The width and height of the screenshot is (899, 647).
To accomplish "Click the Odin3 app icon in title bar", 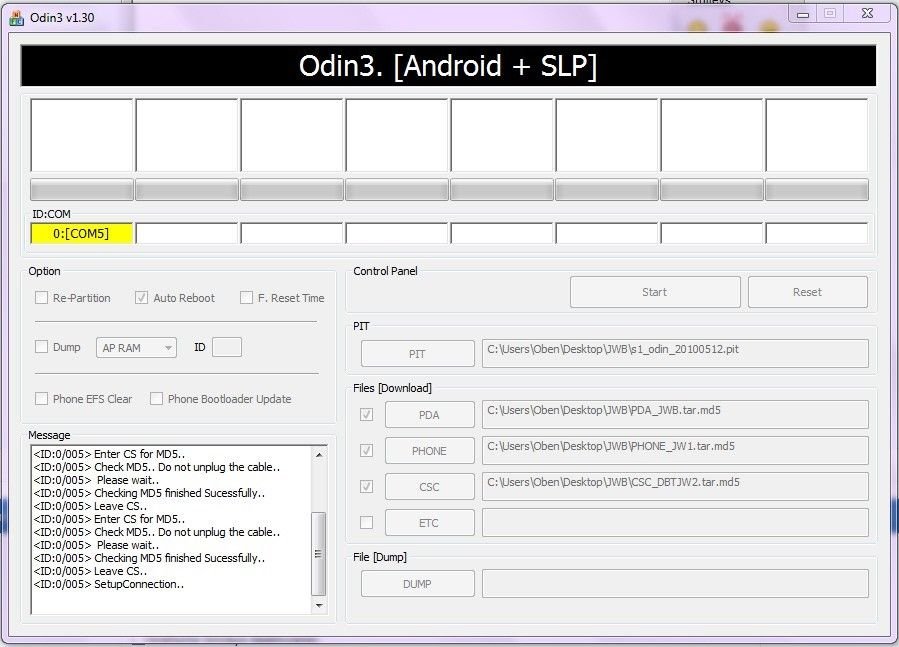I will coord(16,18).
